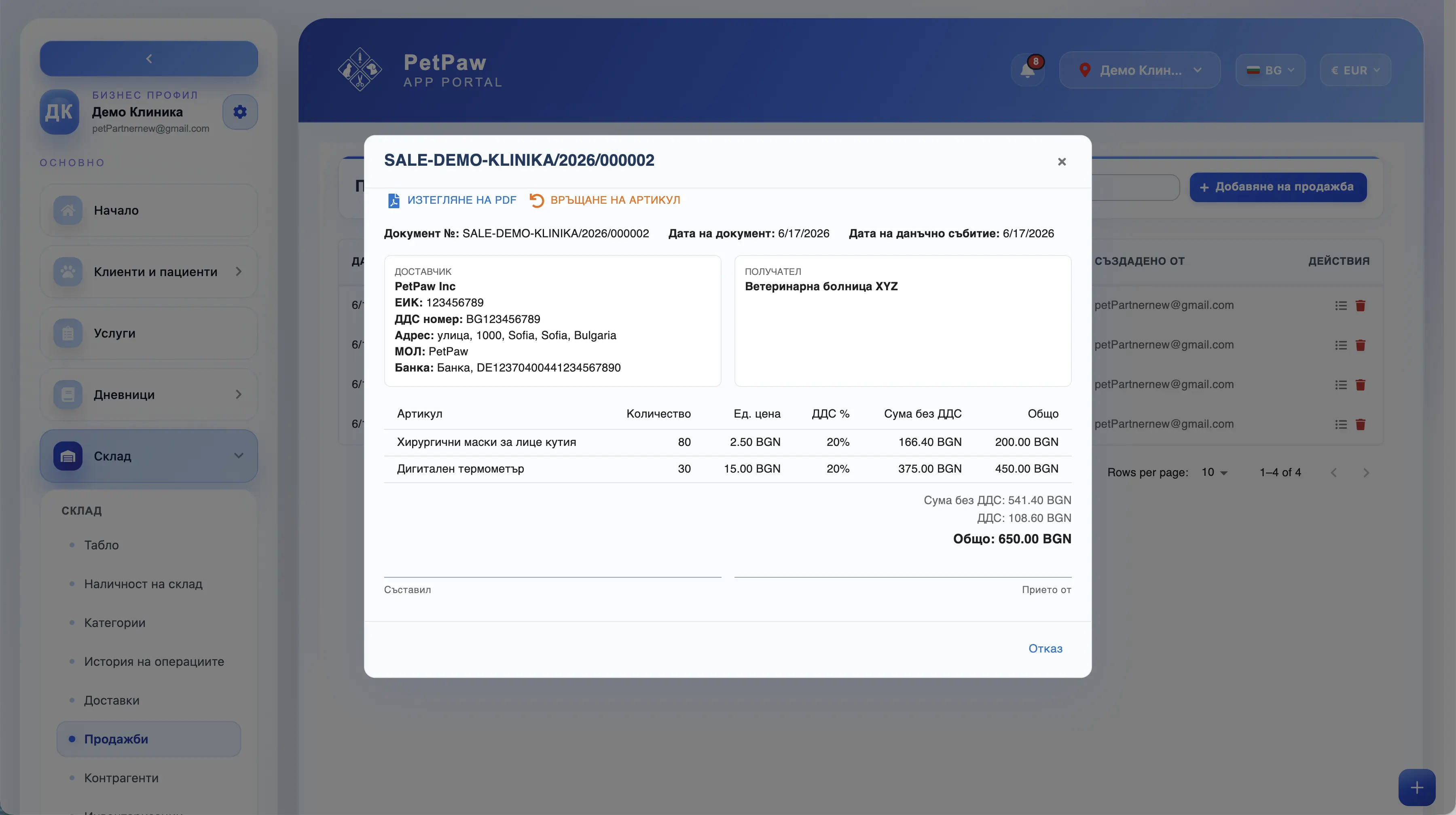Viewport: 1456px width, 815px height.
Task: Click the Отказ button
Action: pos(1045,648)
